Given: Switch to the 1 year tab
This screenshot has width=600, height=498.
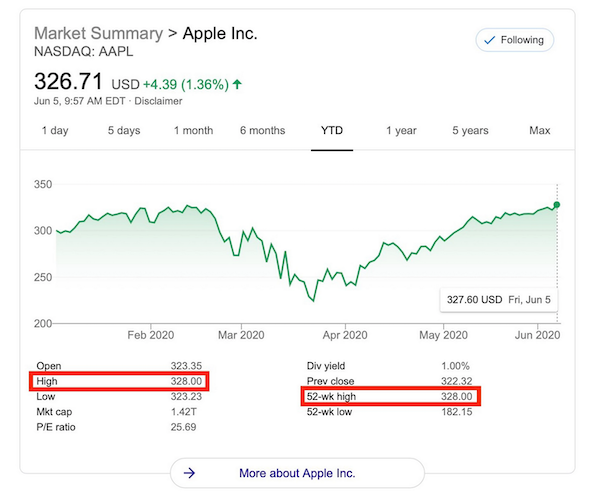Looking at the screenshot, I should [401, 131].
